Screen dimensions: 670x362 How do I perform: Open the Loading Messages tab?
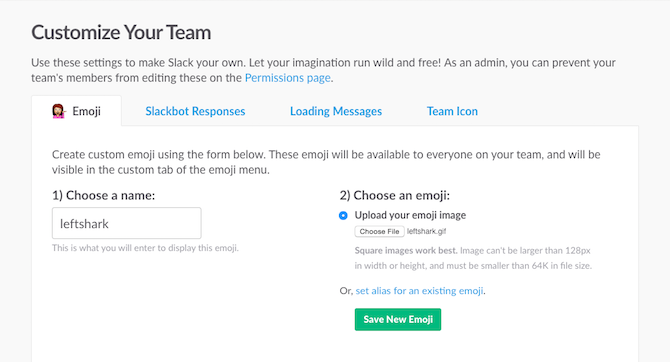336,111
